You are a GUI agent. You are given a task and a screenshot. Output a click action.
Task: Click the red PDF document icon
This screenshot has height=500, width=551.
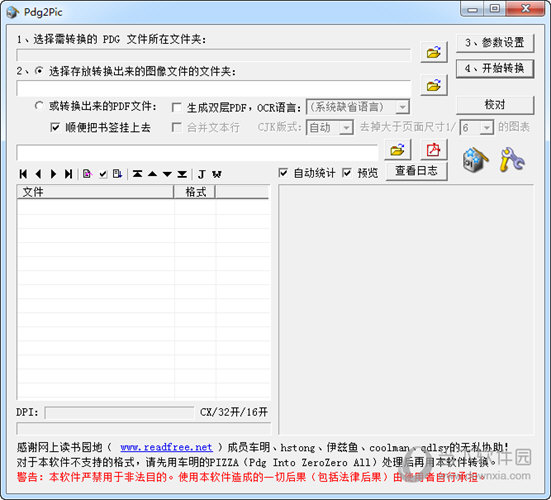point(434,150)
